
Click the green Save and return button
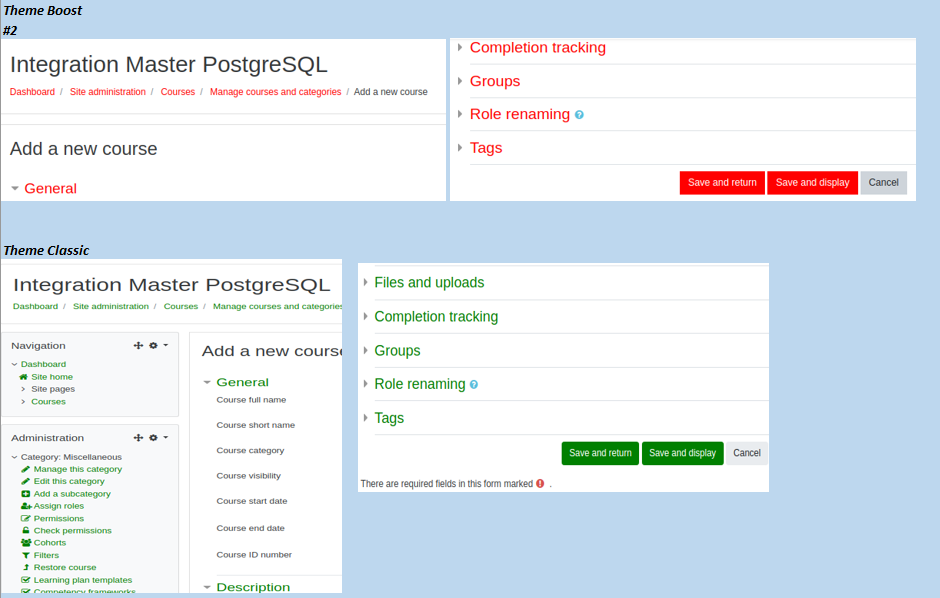point(600,453)
